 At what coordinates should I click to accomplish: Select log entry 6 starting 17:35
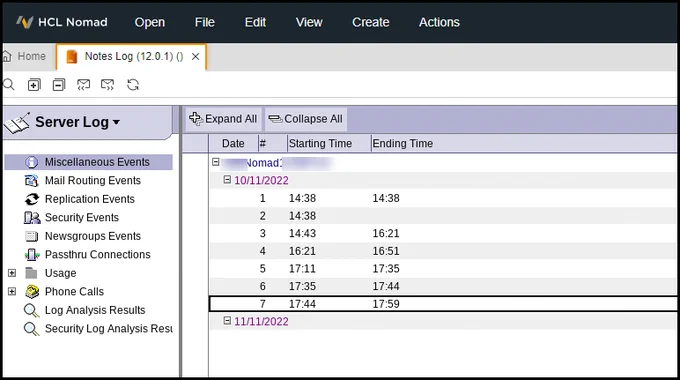443,286
